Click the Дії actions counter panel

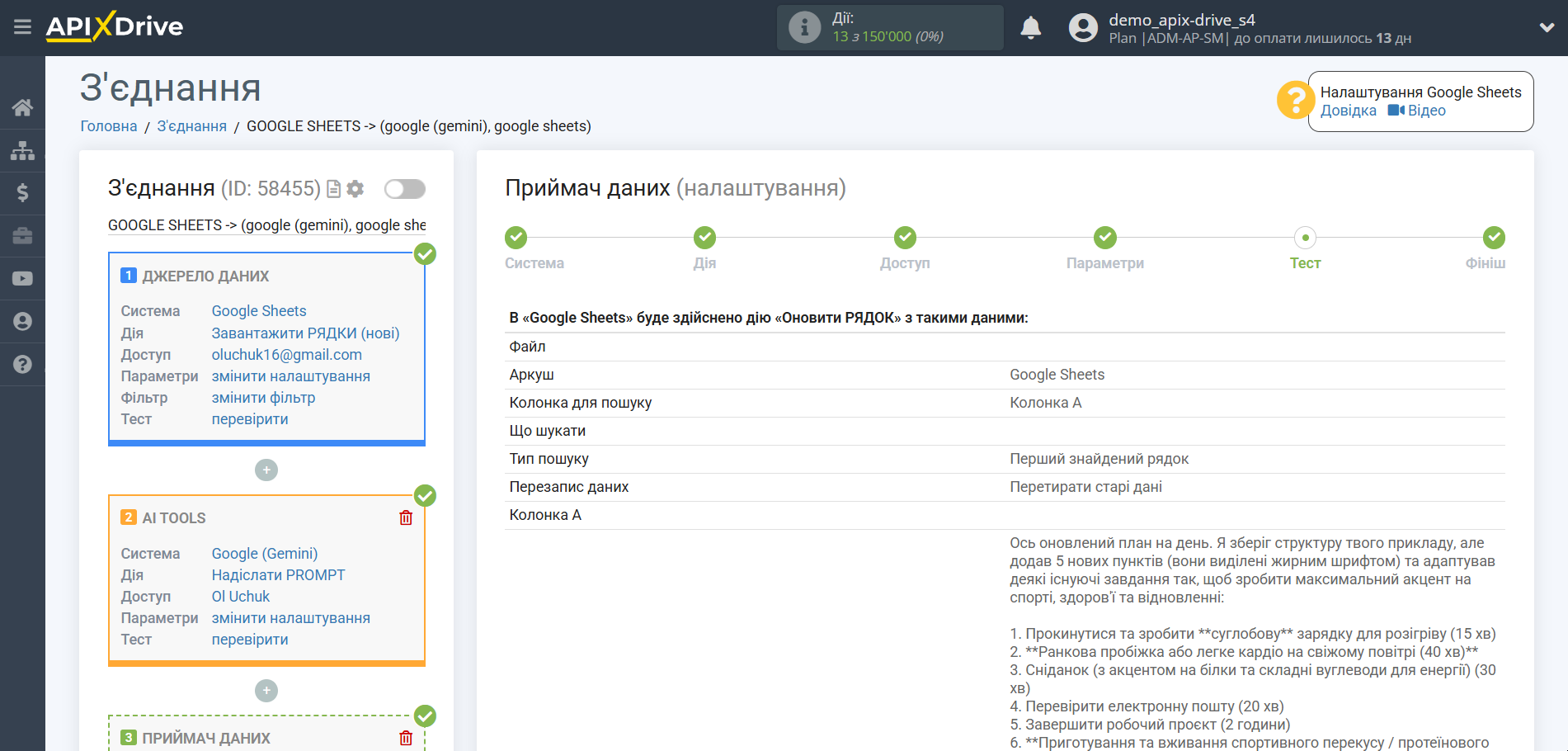(889, 27)
